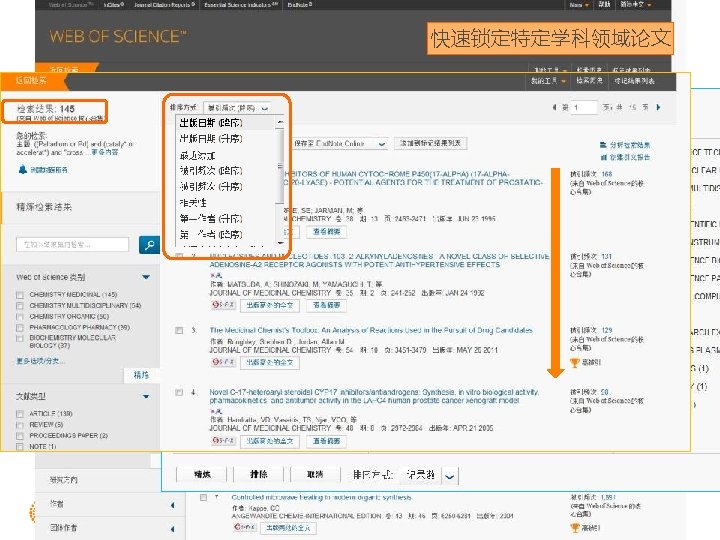The image size is (720, 540).
Task: Open language dropdown 简体中文 at top right
Action: pyautogui.click(x=636, y=5)
